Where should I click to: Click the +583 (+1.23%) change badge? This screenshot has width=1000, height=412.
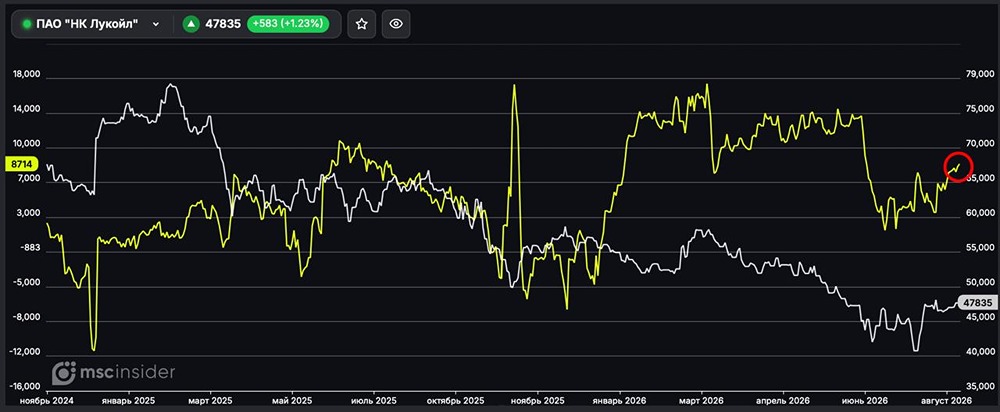pyautogui.click(x=288, y=24)
